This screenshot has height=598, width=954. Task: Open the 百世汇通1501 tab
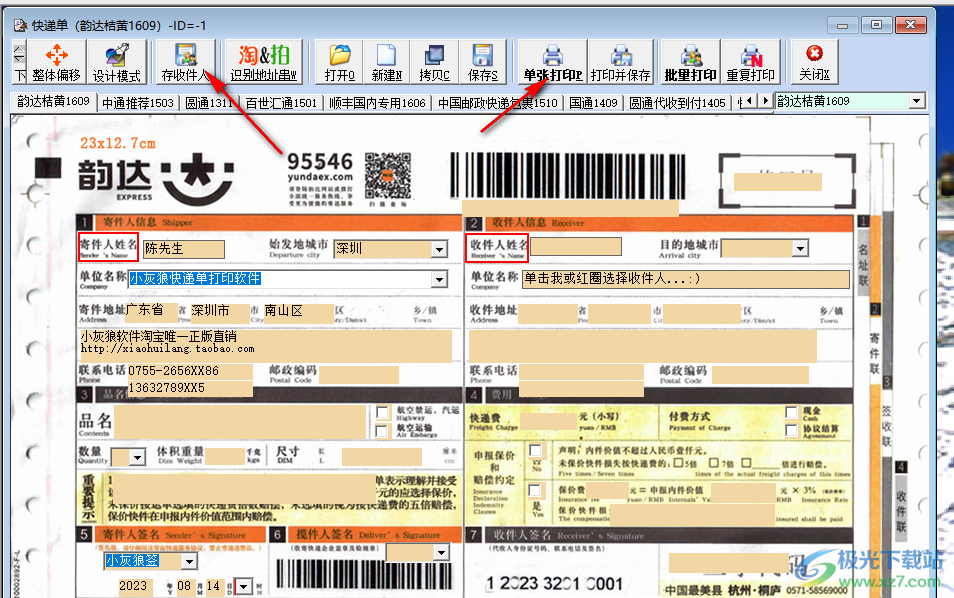(x=281, y=103)
